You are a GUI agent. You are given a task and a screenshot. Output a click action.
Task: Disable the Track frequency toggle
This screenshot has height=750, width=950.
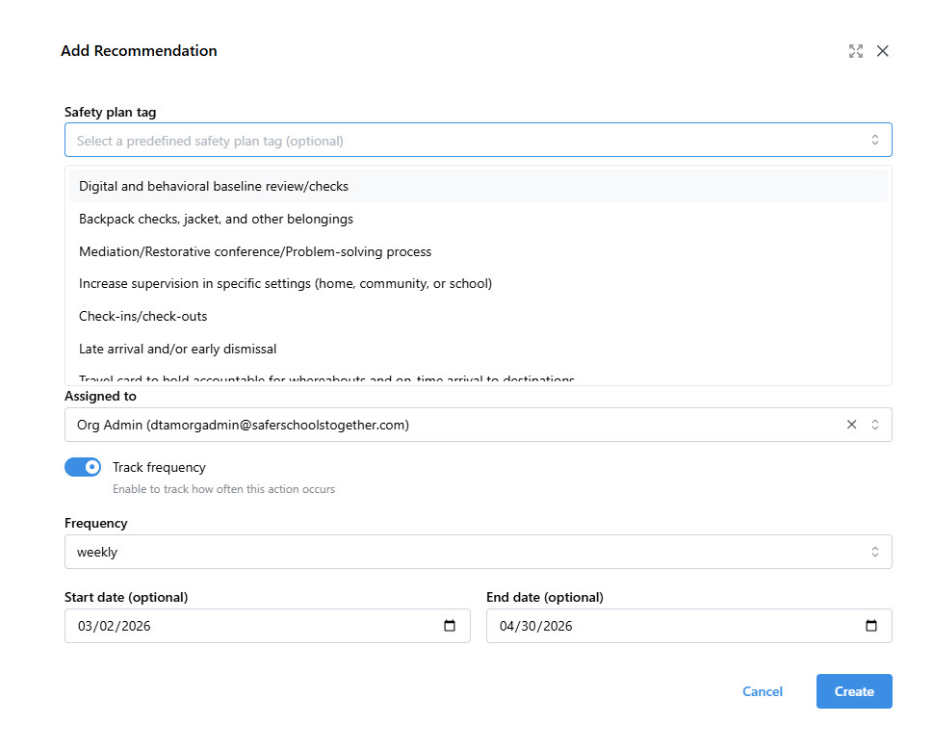click(x=83, y=467)
